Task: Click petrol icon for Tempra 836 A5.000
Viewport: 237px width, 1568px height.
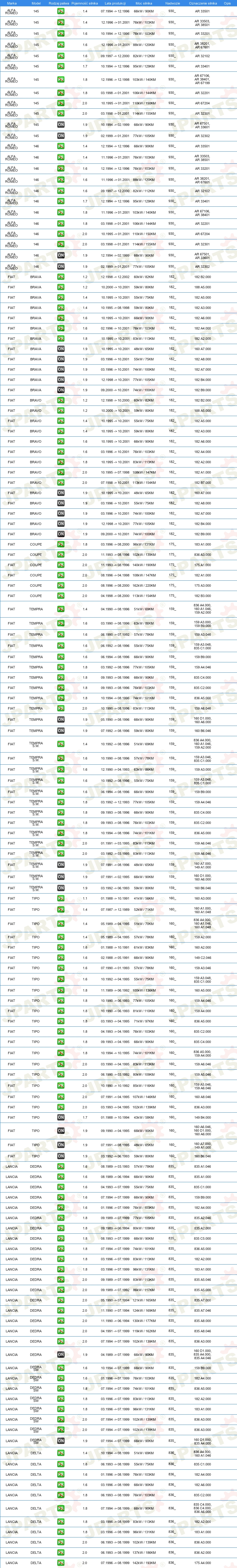Action: [61, 698]
